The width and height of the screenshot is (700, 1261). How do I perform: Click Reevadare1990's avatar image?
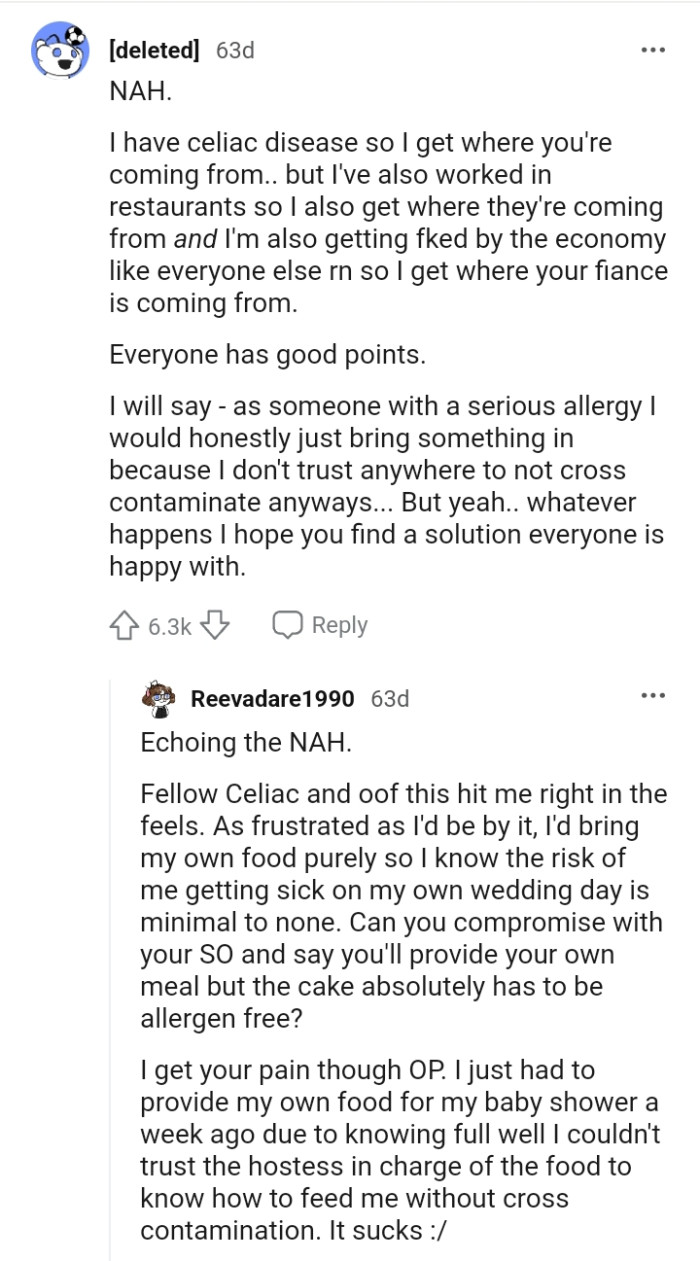(157, 699)
